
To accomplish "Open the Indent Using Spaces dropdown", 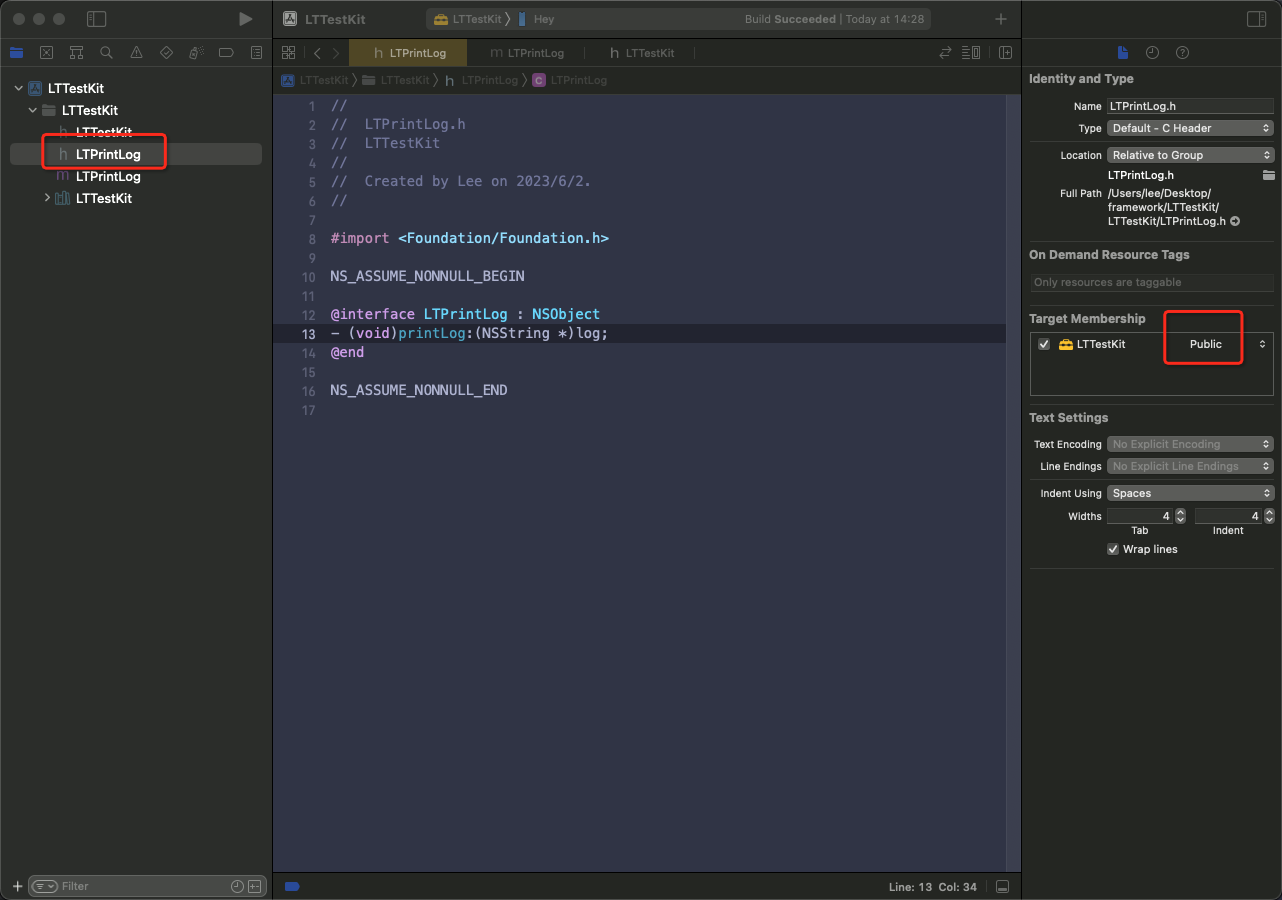I will coord(1190,493).
